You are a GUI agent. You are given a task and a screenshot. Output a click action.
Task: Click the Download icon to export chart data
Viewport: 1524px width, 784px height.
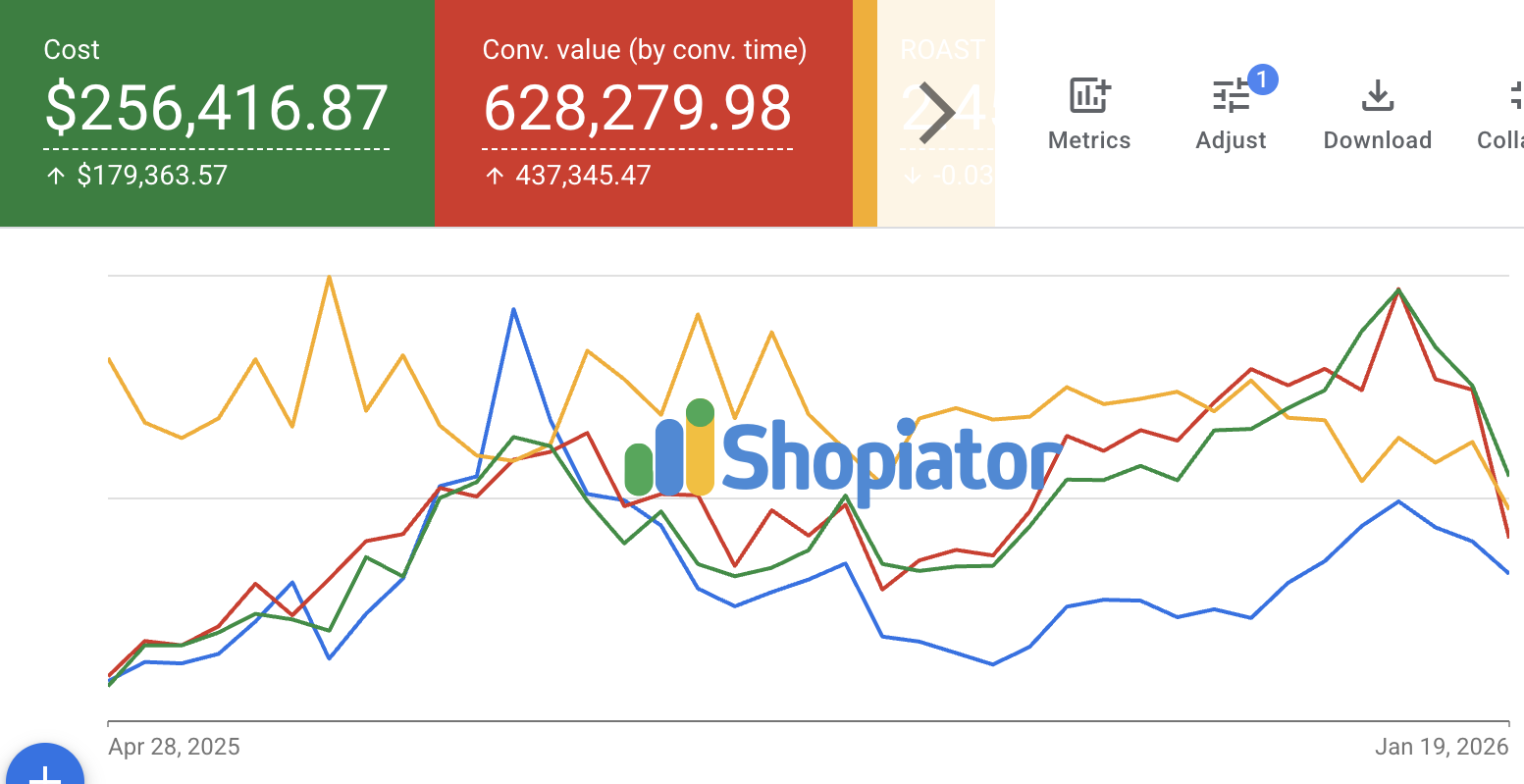(x=1378, y=95)
